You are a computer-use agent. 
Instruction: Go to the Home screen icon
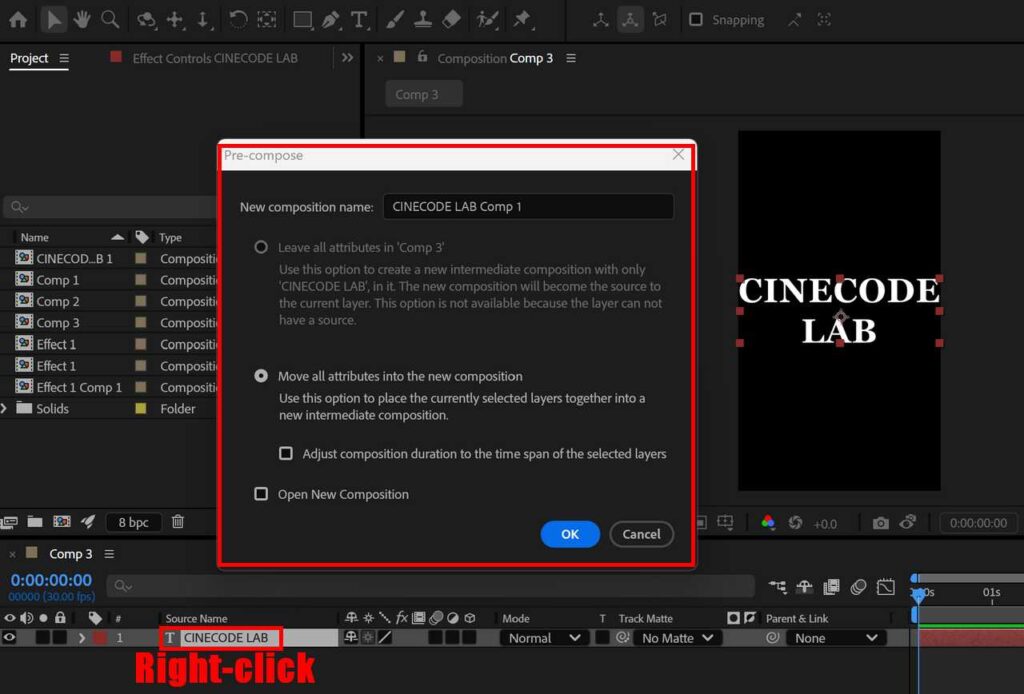point(18,20)
